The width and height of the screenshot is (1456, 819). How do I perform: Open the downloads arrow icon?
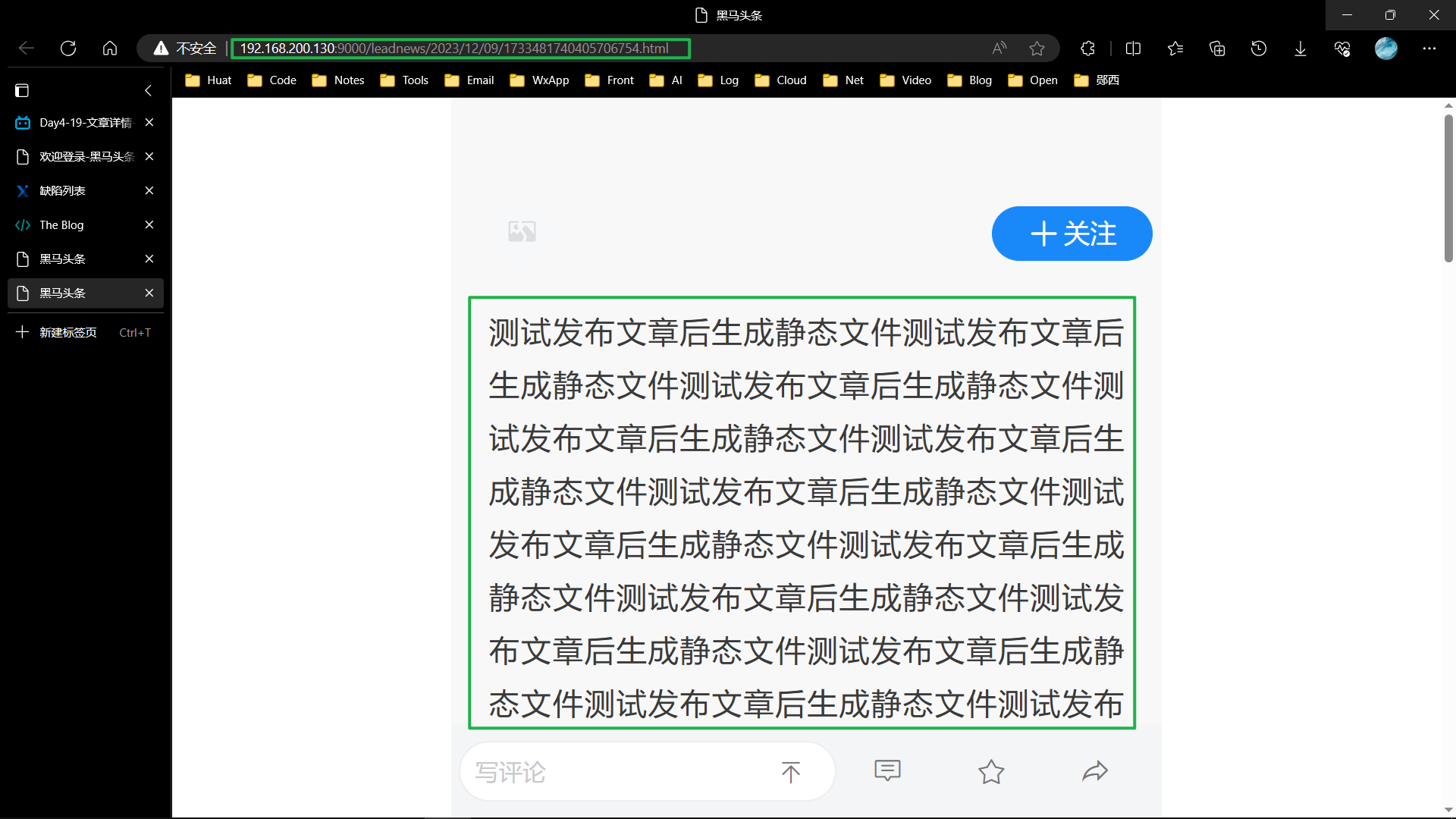pyautogui.click(x=1300, y=49)
